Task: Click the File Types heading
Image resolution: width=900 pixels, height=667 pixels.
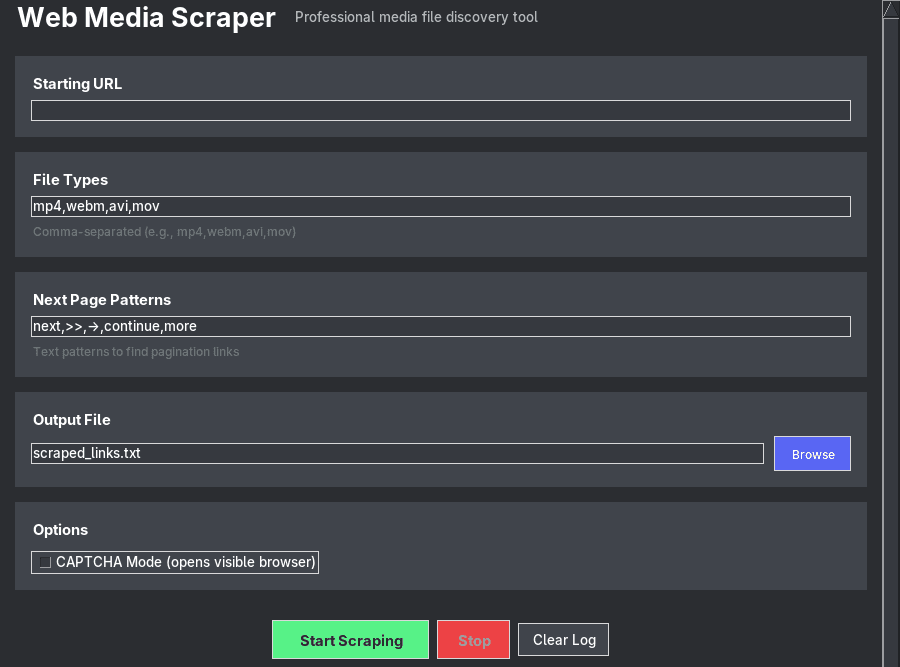Action: (x=70, y=180)
